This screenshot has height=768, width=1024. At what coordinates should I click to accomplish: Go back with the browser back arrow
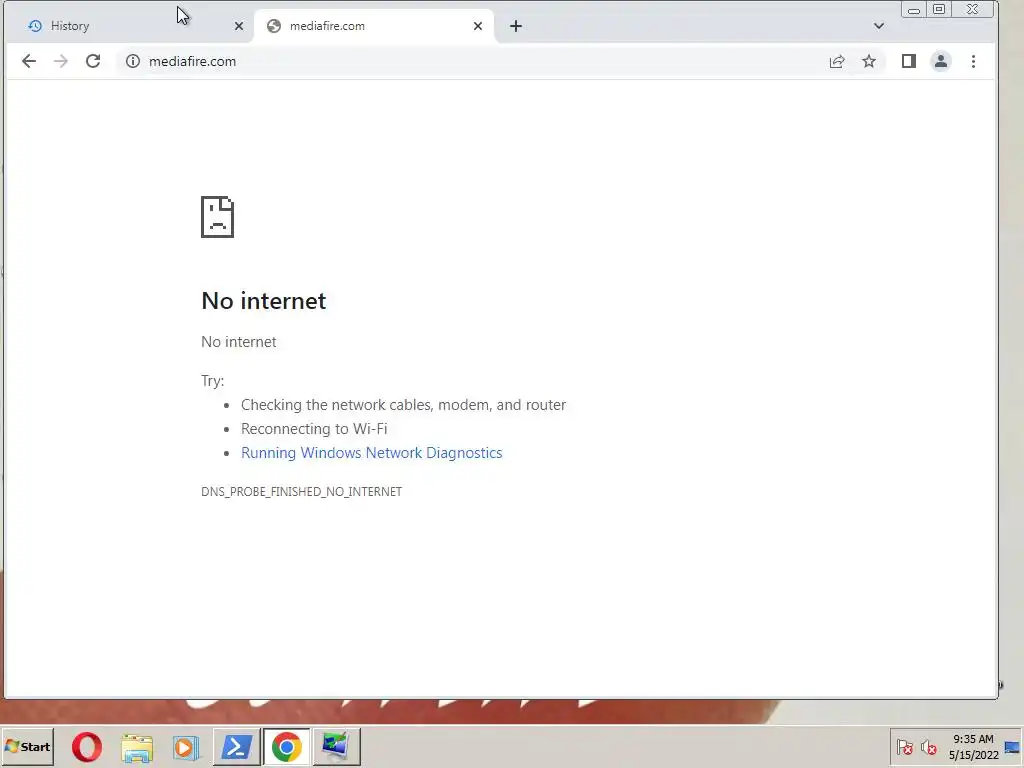pos(29,61)
